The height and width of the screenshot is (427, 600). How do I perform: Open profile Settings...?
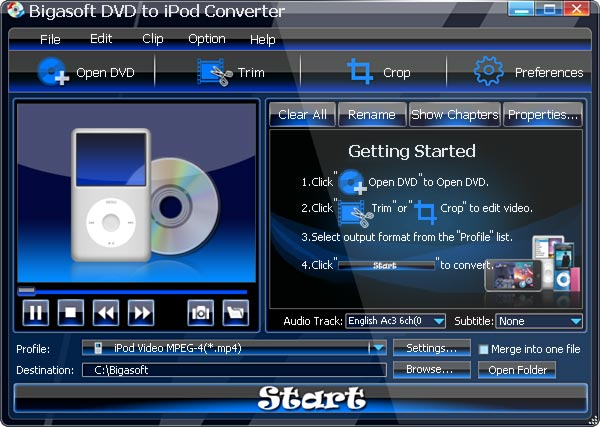click(x=432, y=348)
